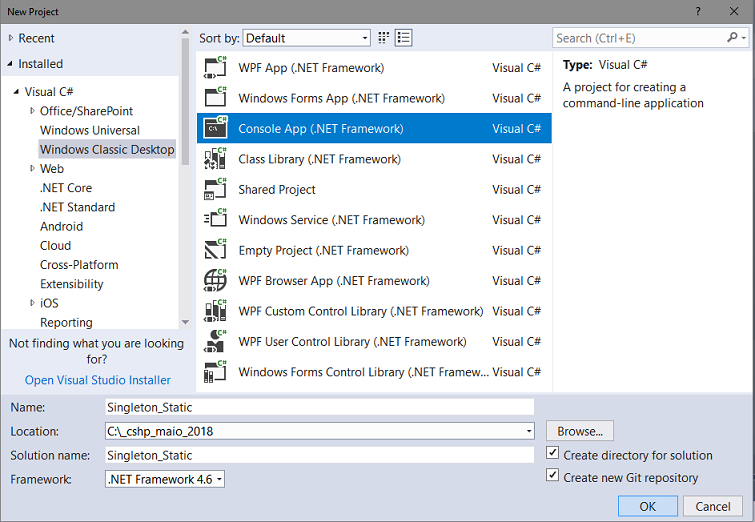This screenshot has width=755, height=522.
Task: Click the WPF Custom Control Library icon
Action: click(215, 311)
